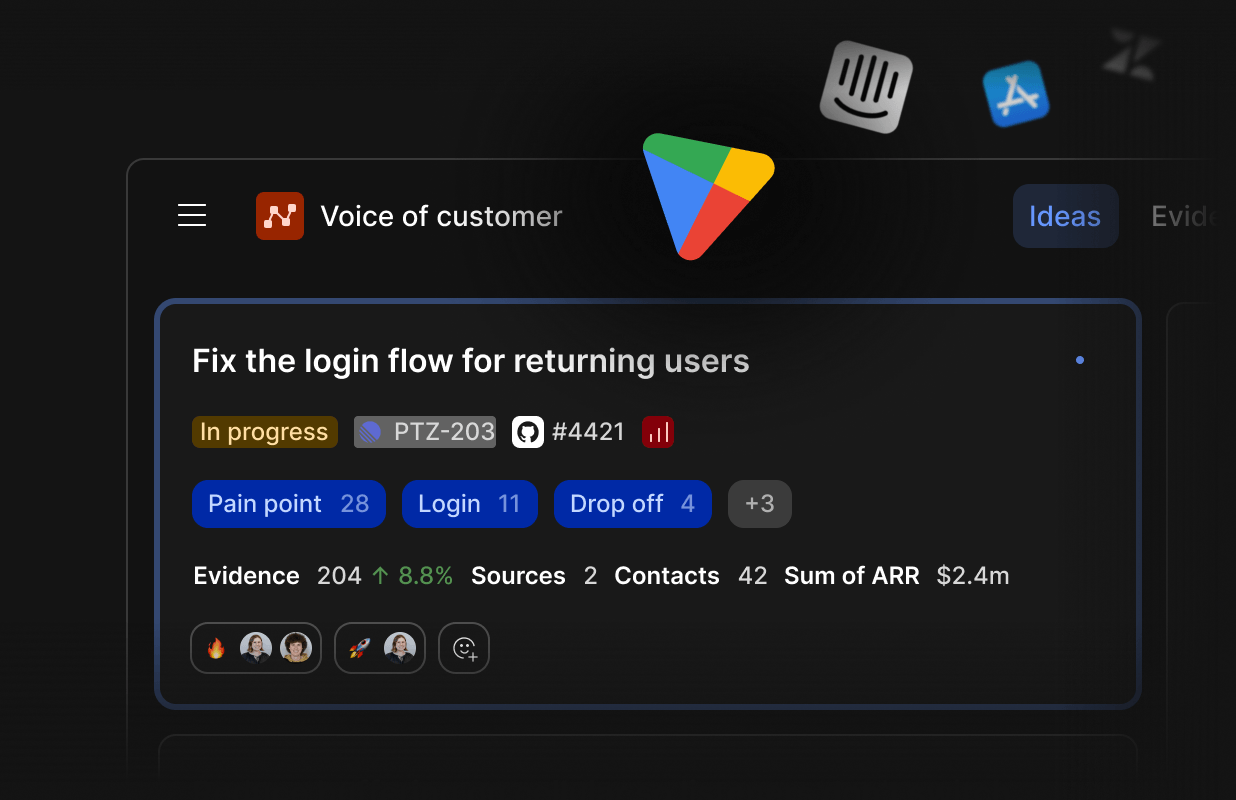
Task: Open the Linear issue PTZ-203 link
Action: point(425,432)
